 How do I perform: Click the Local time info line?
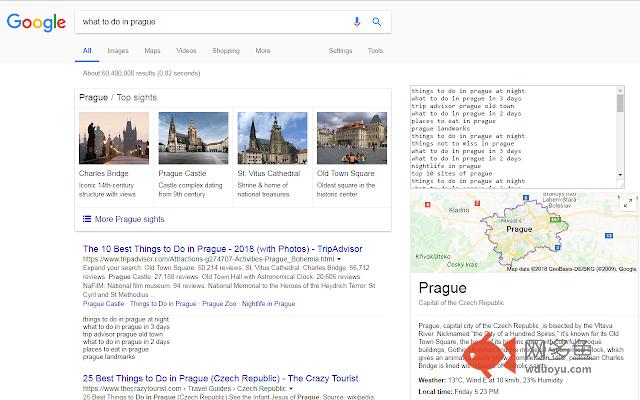(x=459, y=391)
